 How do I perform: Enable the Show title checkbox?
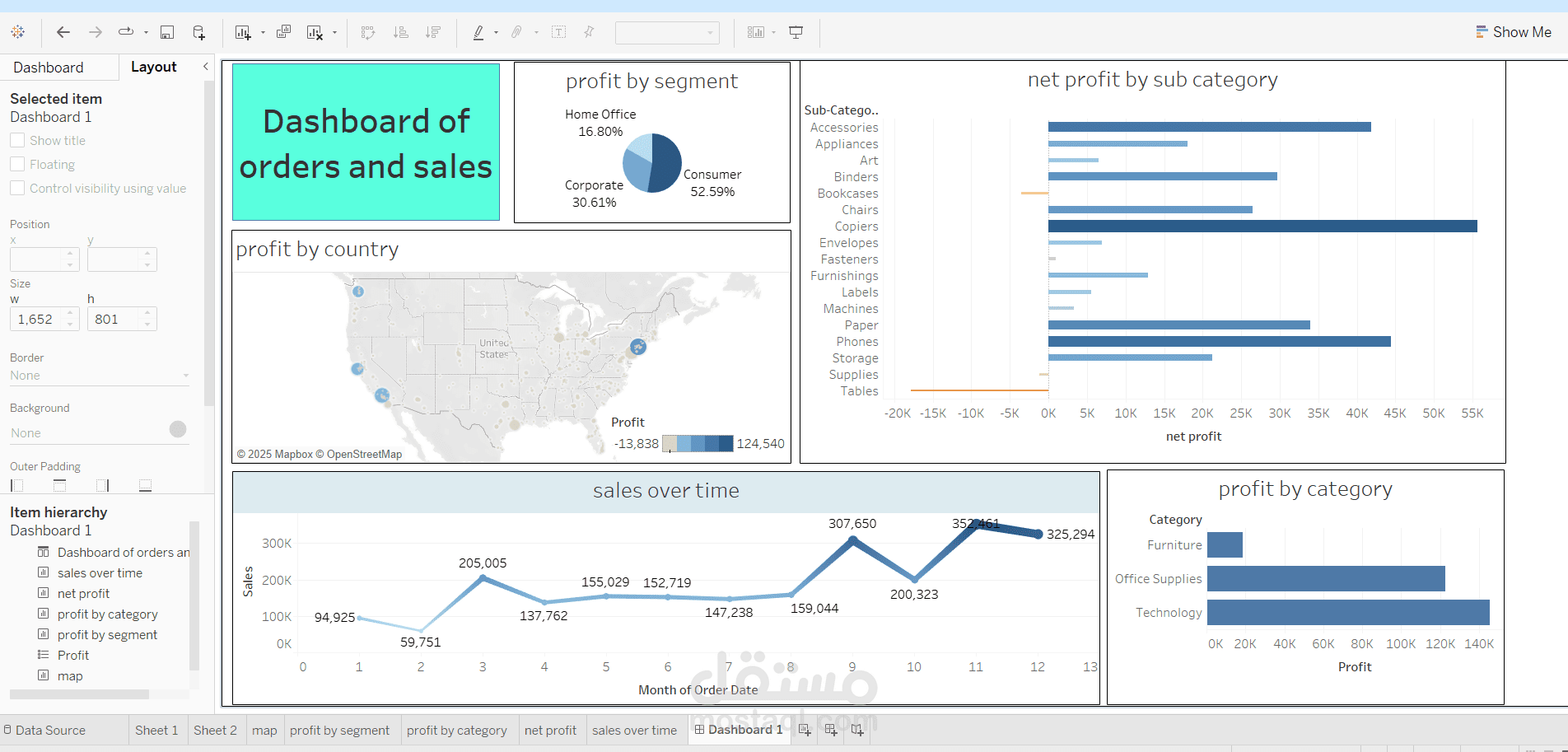click(17, 140)
